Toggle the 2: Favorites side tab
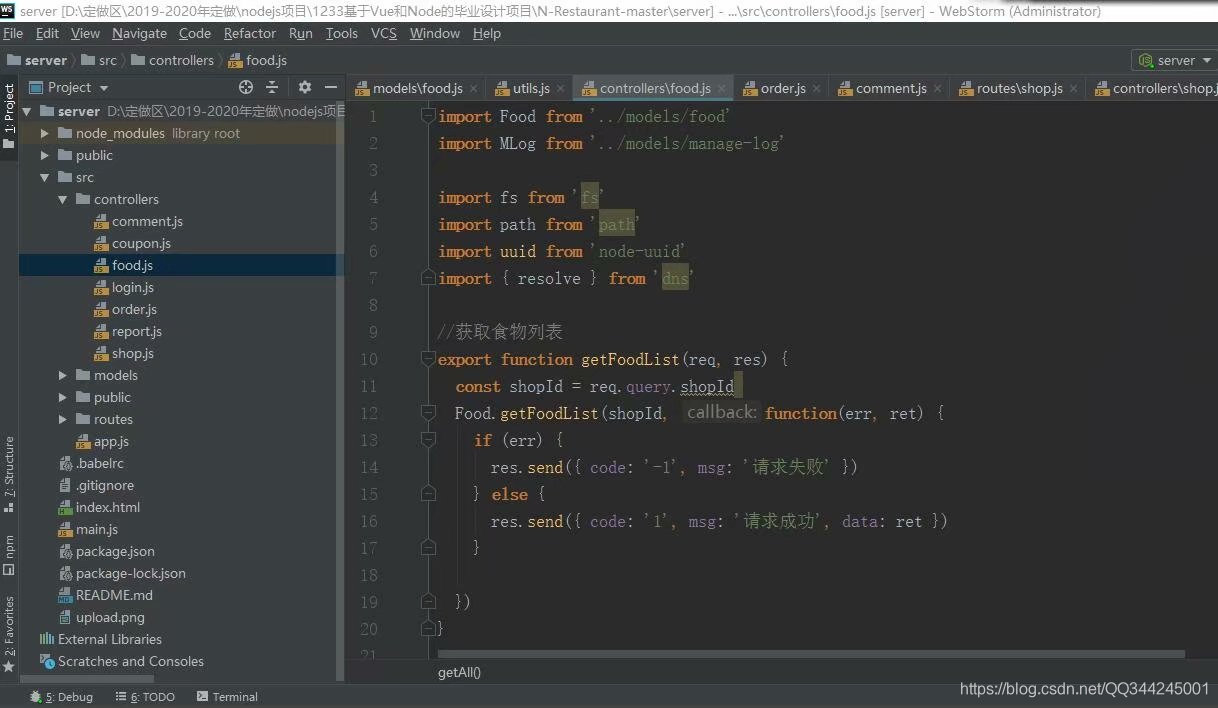This screenshot has width=1218, height=708. [x=9, y=633]
